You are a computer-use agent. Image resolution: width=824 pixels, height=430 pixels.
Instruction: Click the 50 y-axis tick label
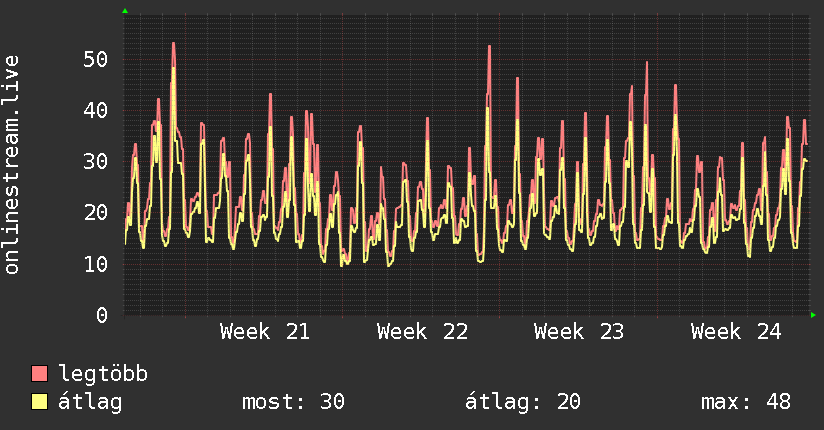point(96,59)
